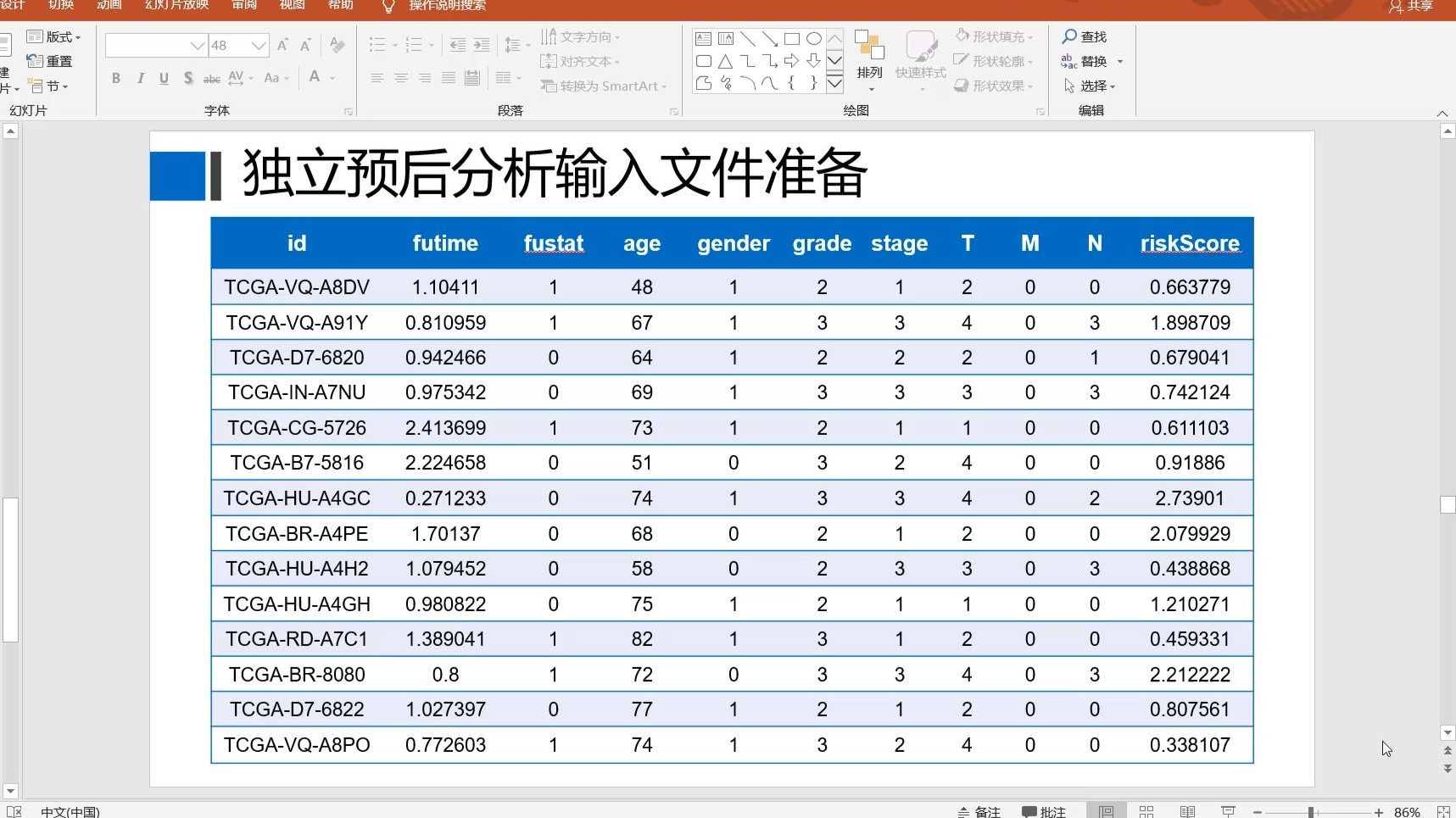Click 转换为 SmartArt button
The height and width of the screenshot is (818, 1456).
click(604, 86)
